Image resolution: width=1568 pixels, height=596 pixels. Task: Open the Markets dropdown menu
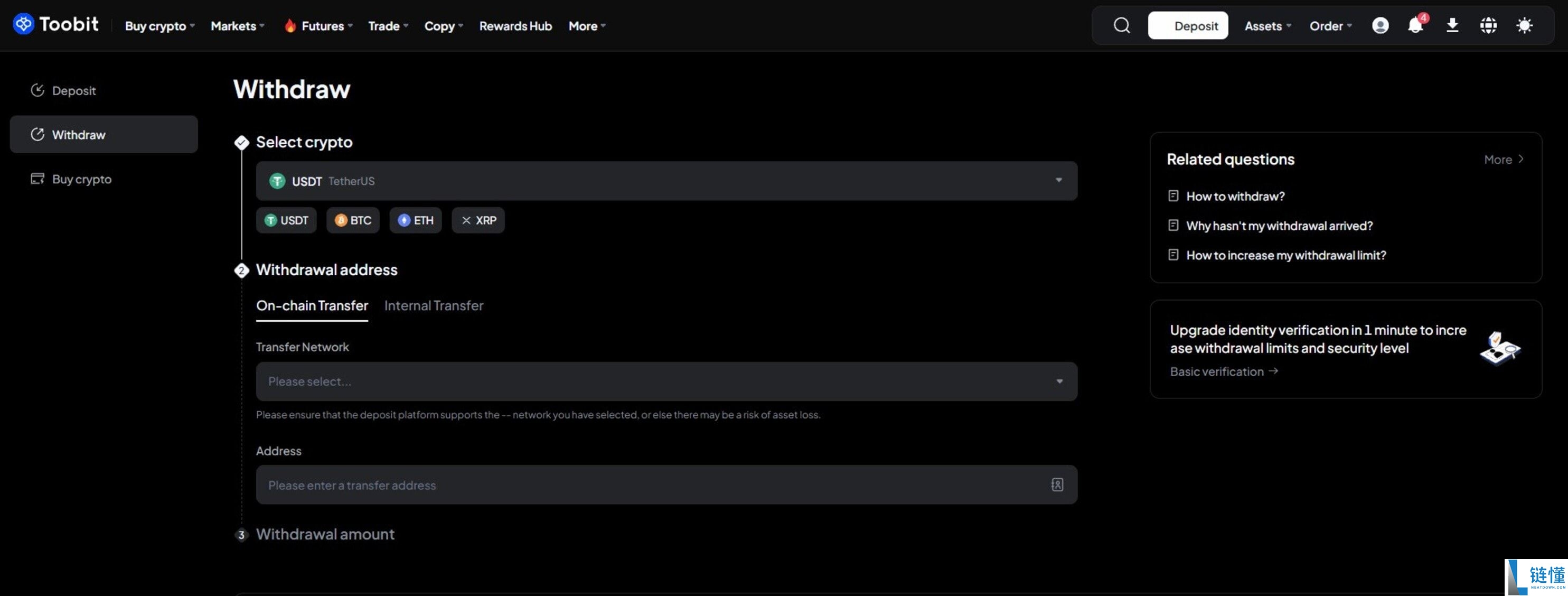click(x=237, y=25)
